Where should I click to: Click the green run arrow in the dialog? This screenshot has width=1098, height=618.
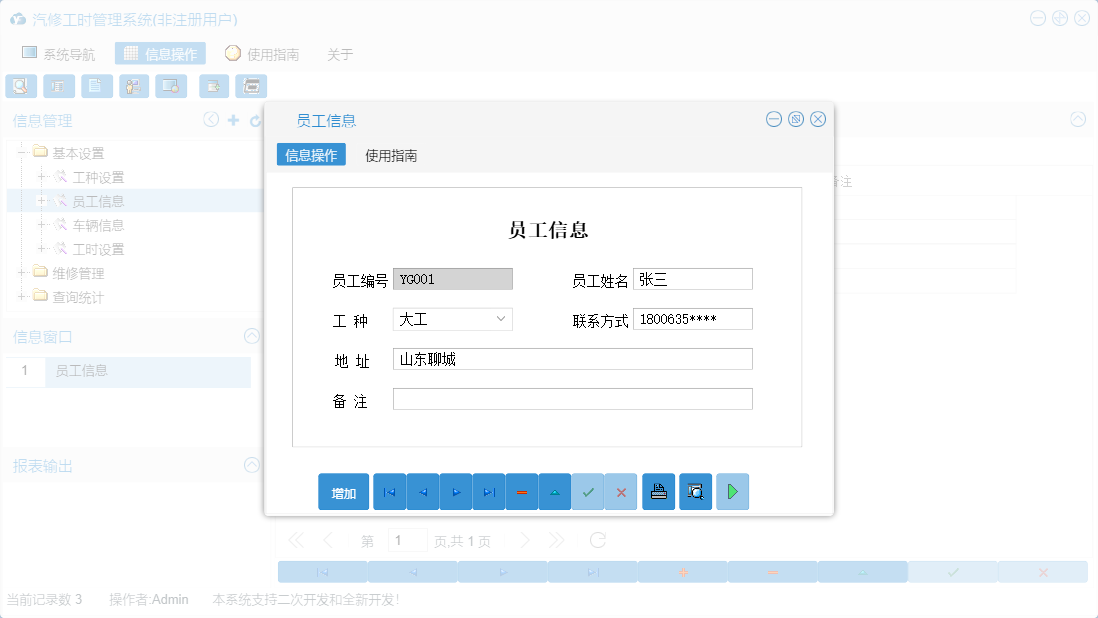point(732,491)
